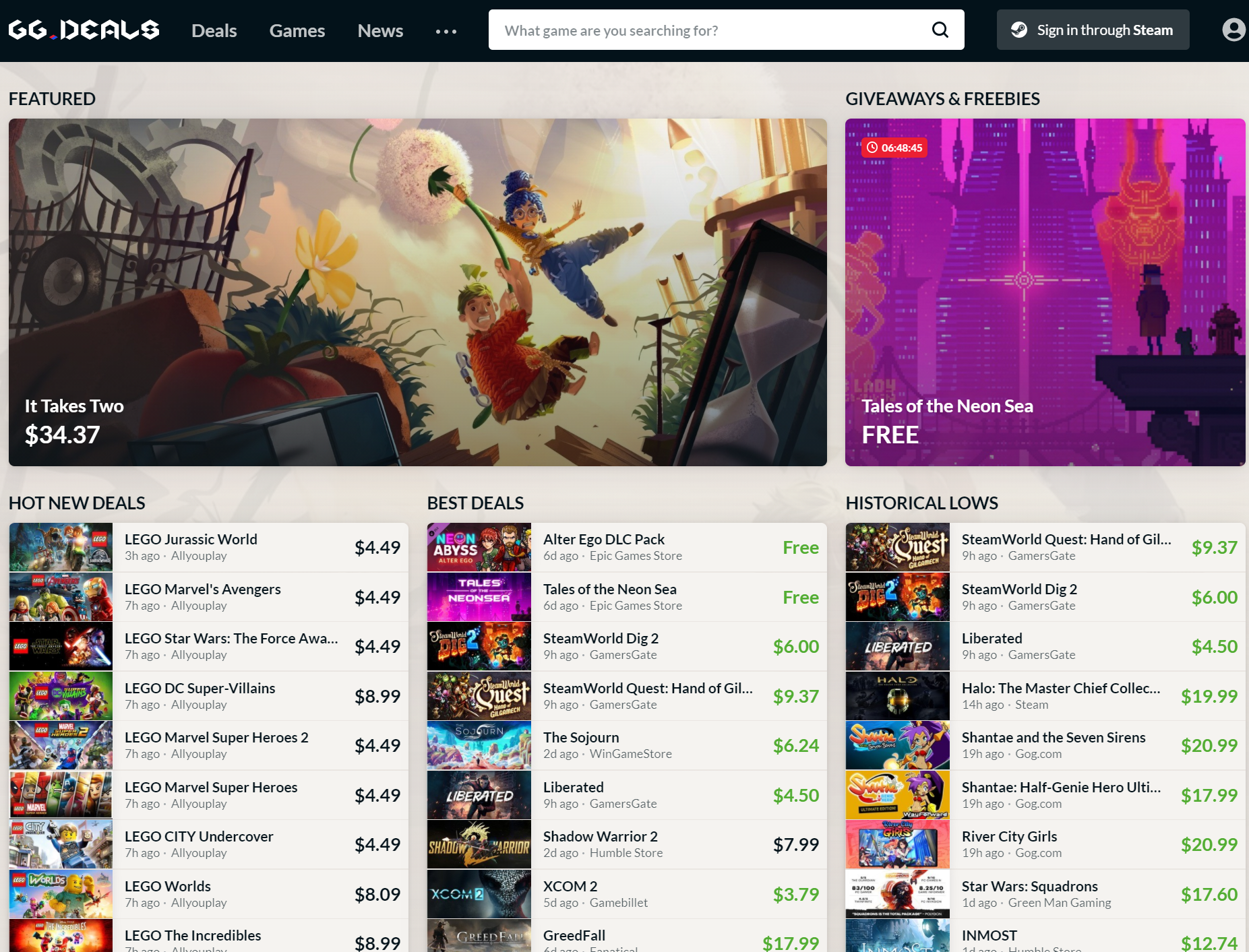1249x952 pixels.
Task: Click the Alter Ego DLC Pack Neon Abyss thumbnail
Action: tap(479, 547)
